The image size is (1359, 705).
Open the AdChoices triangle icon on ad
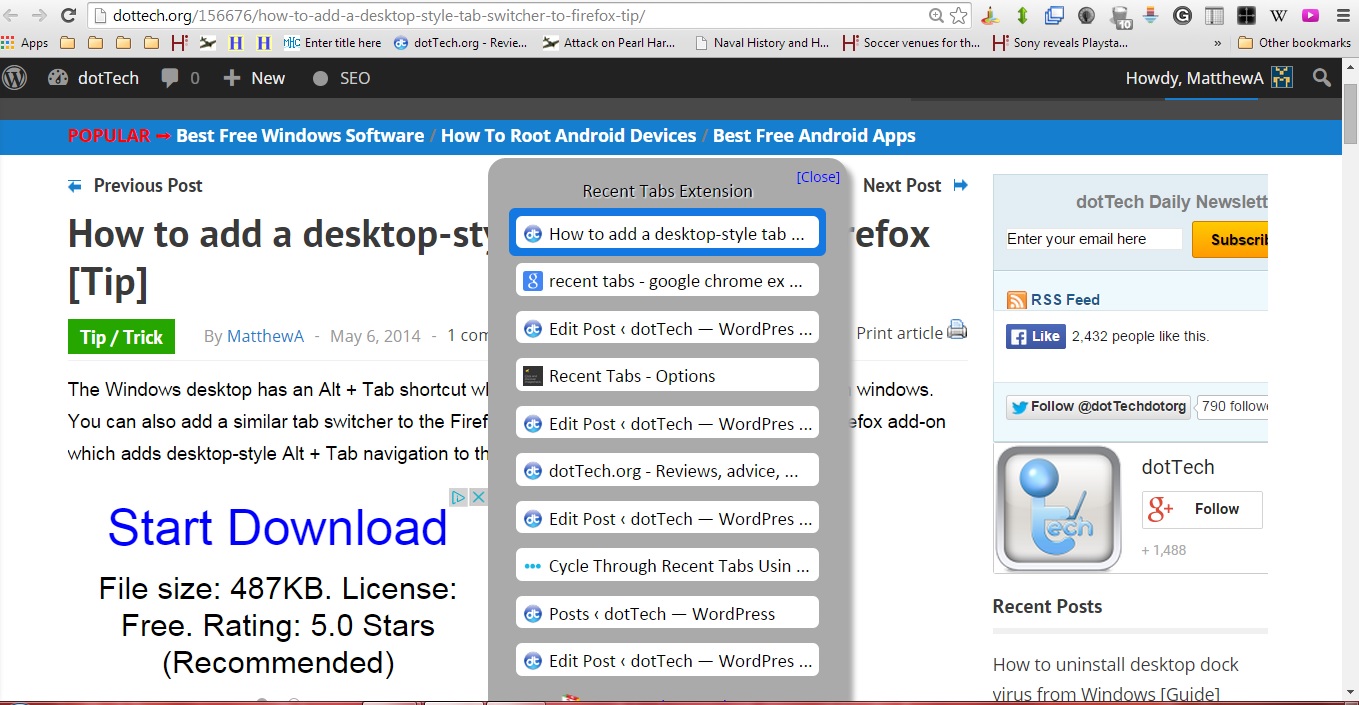pyautogui.click(x=458, y=497)
